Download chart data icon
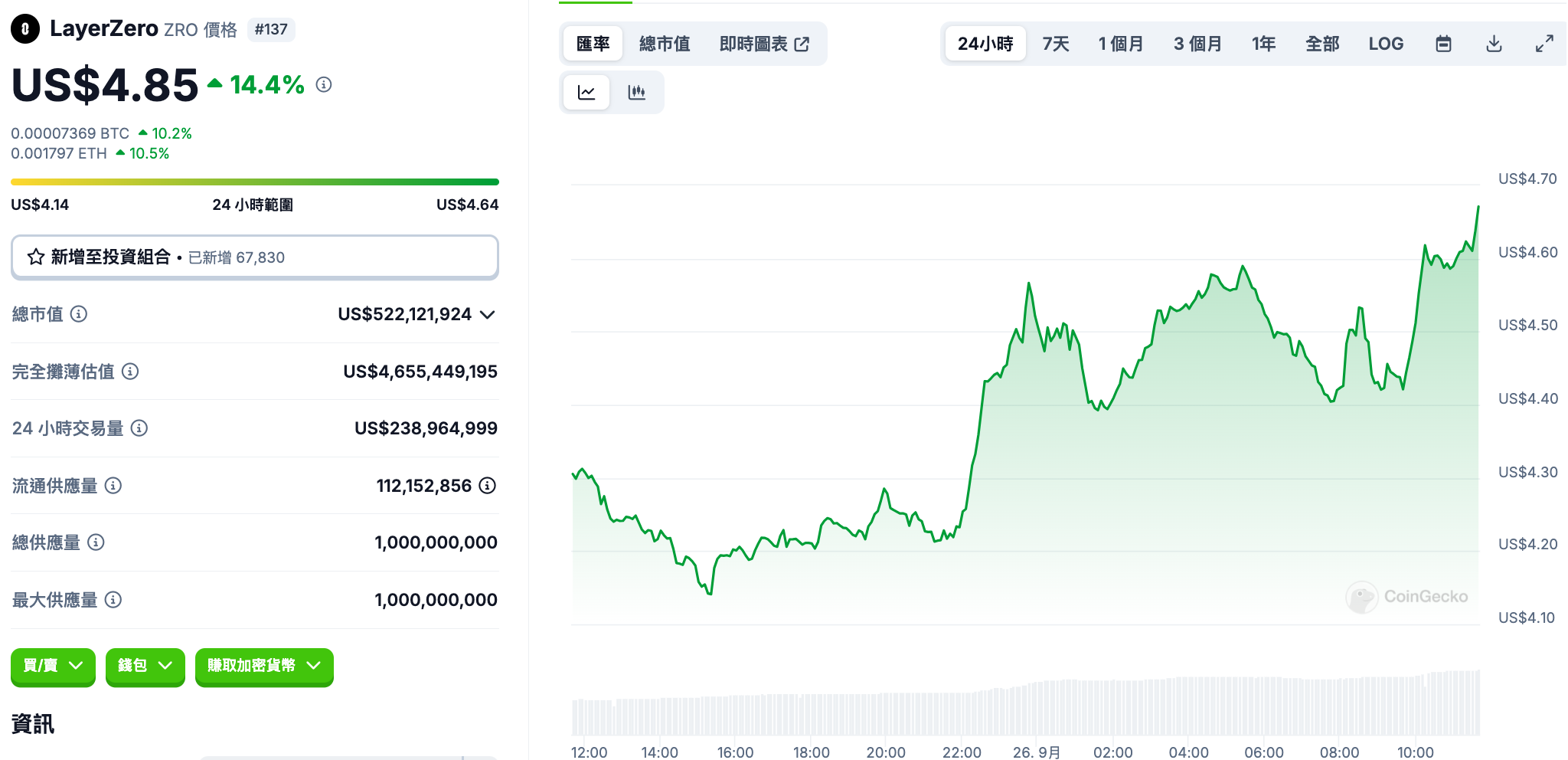The height and width of the screenshot is (760, 1568). [x=1494, y=44]
